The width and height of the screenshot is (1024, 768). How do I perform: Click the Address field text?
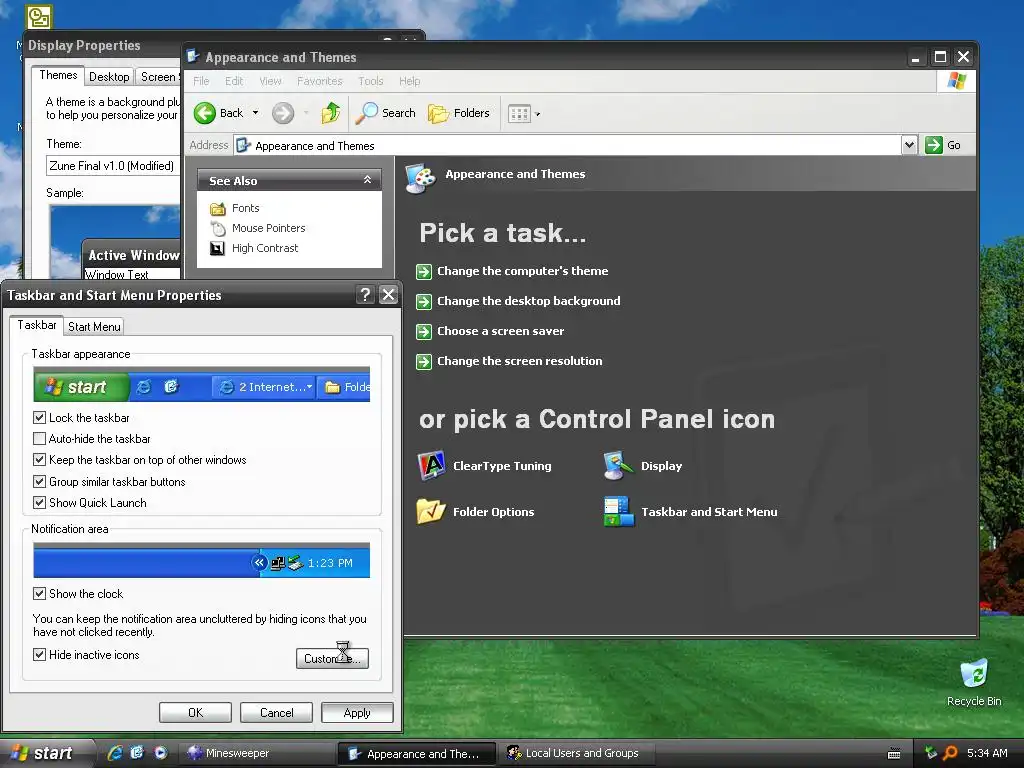pos(314,146)
